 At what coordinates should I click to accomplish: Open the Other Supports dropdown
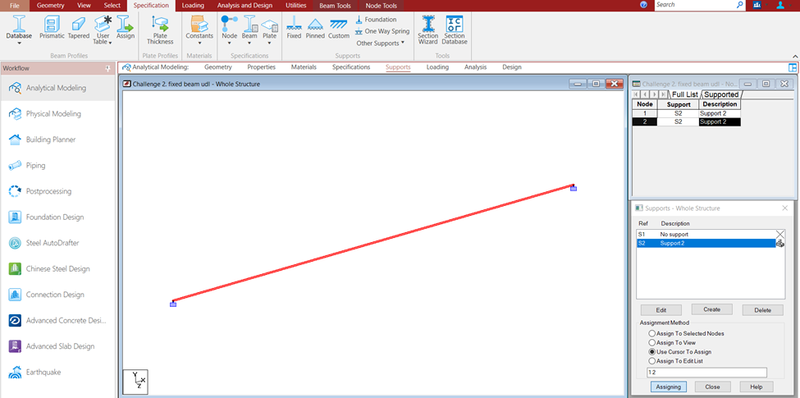[x=380, y=43]
